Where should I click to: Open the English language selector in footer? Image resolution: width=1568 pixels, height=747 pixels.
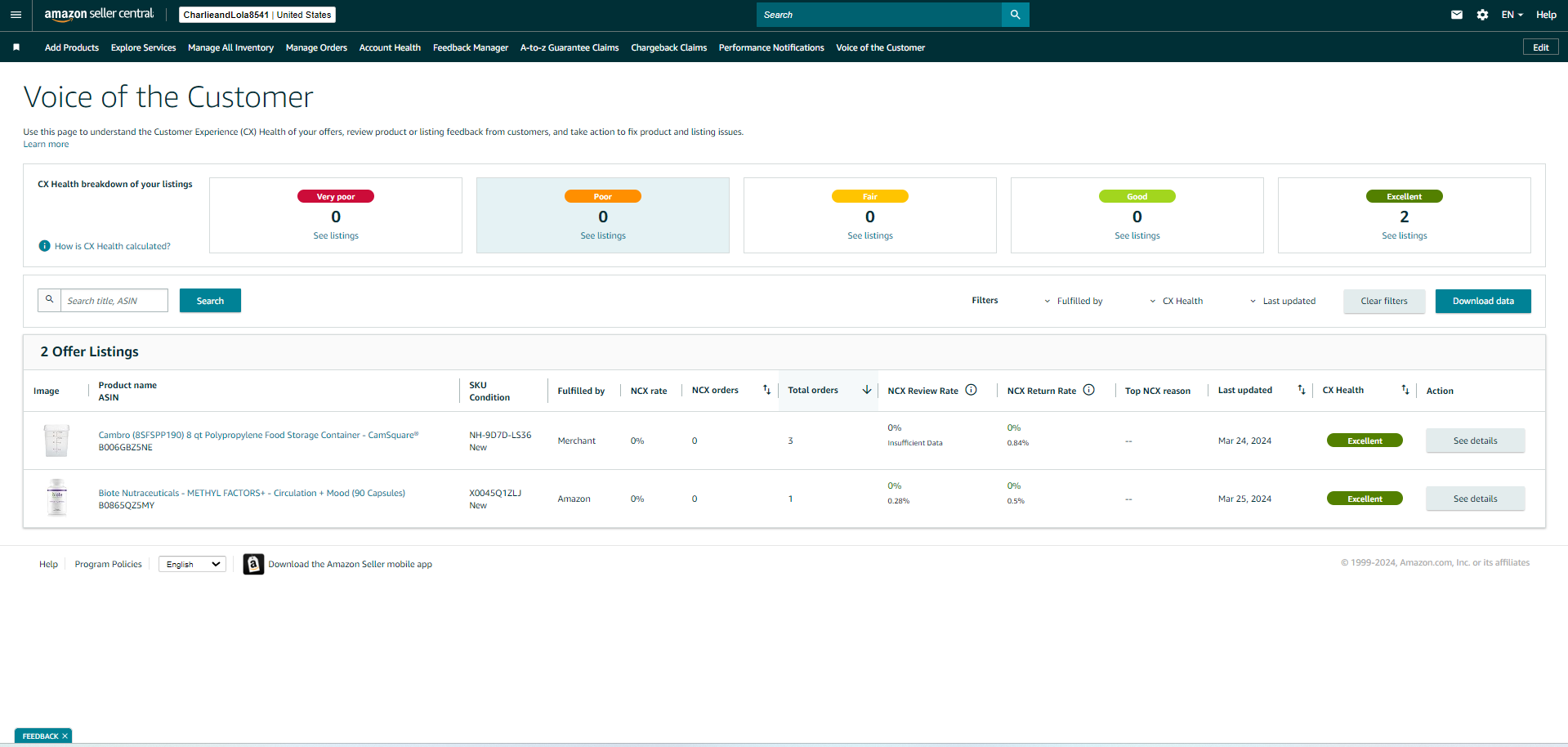click(193, 564)
